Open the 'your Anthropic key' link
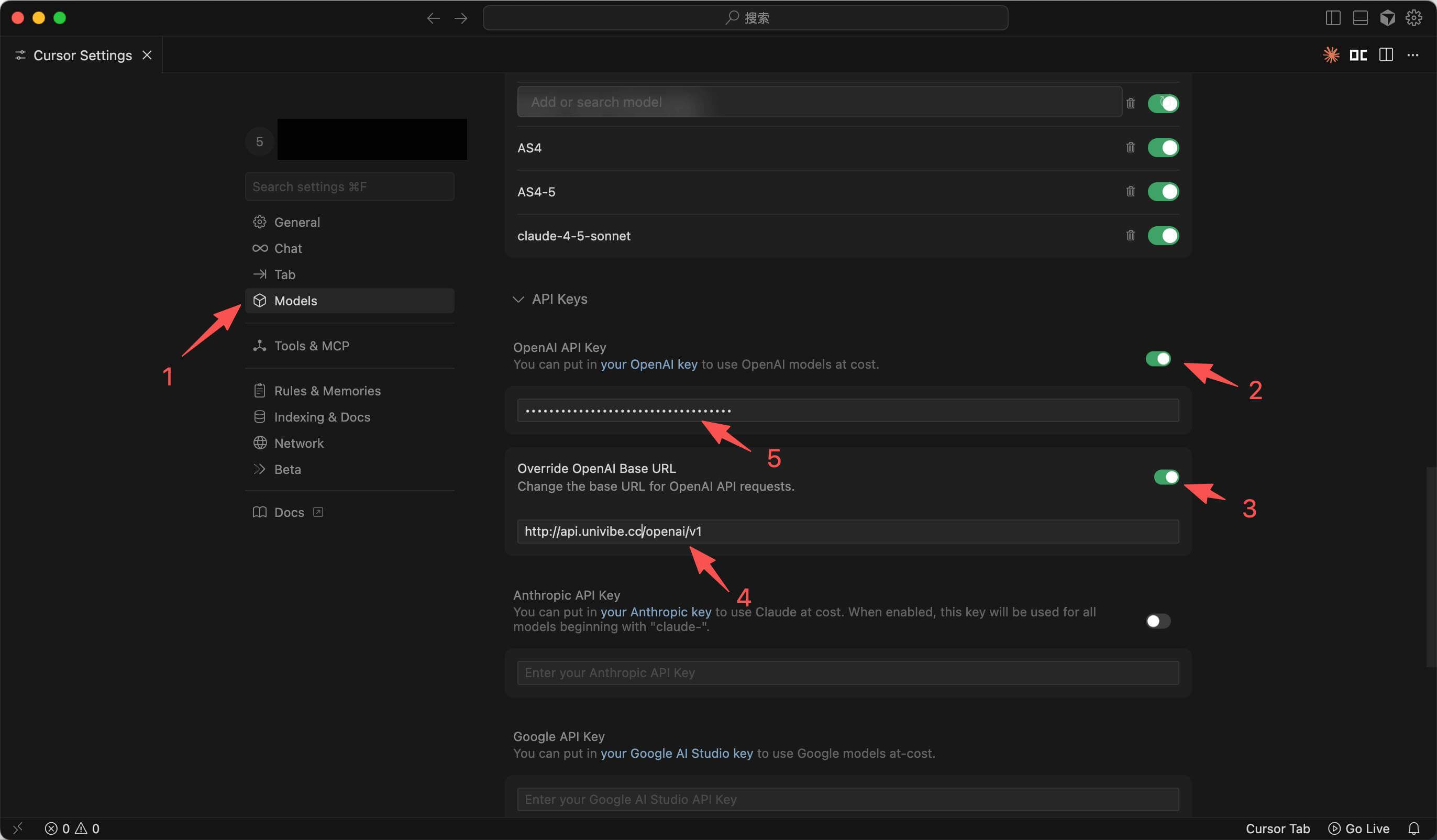1437x840 pixels. click(x=655, y=612)
